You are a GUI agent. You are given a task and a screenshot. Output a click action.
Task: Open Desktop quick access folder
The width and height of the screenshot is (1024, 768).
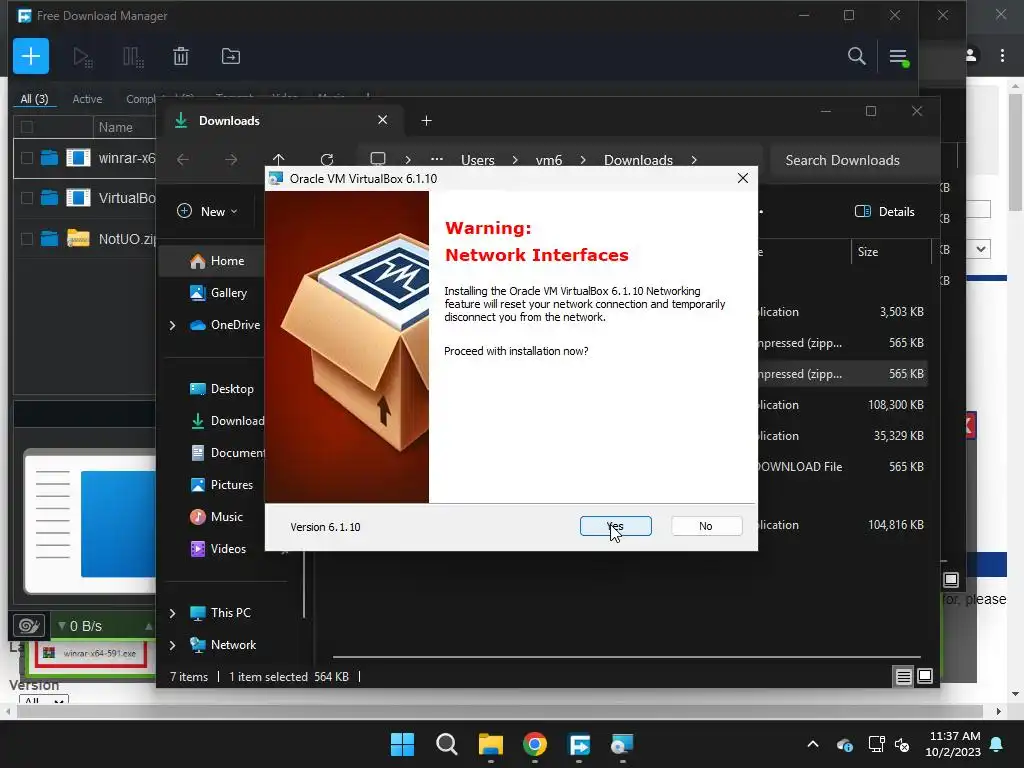click(x=222, y=389)
